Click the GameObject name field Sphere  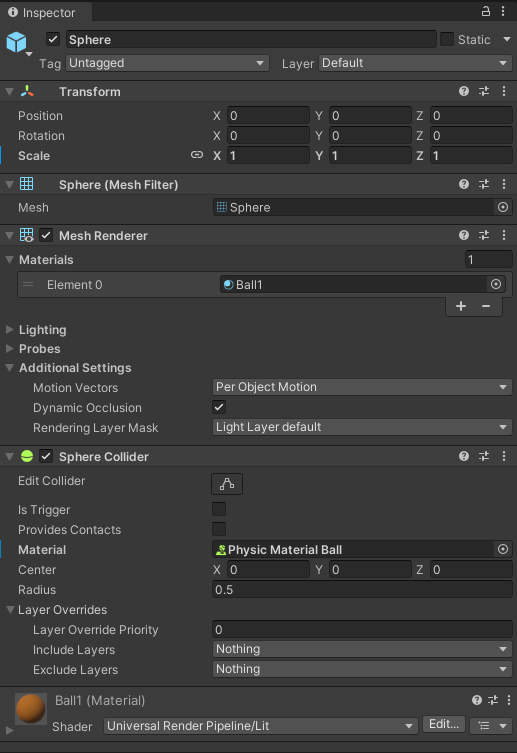251,39
